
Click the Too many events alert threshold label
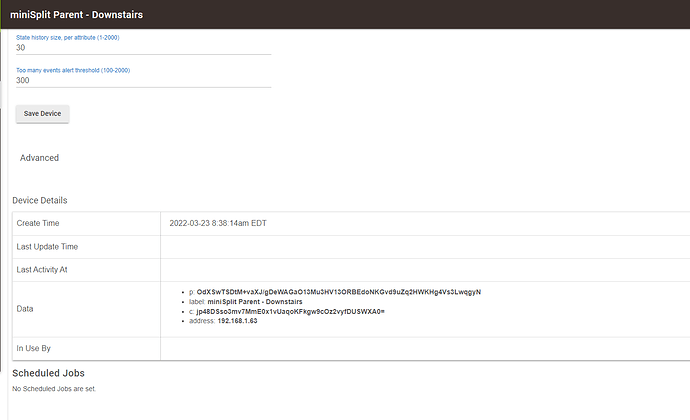[73, 70]
